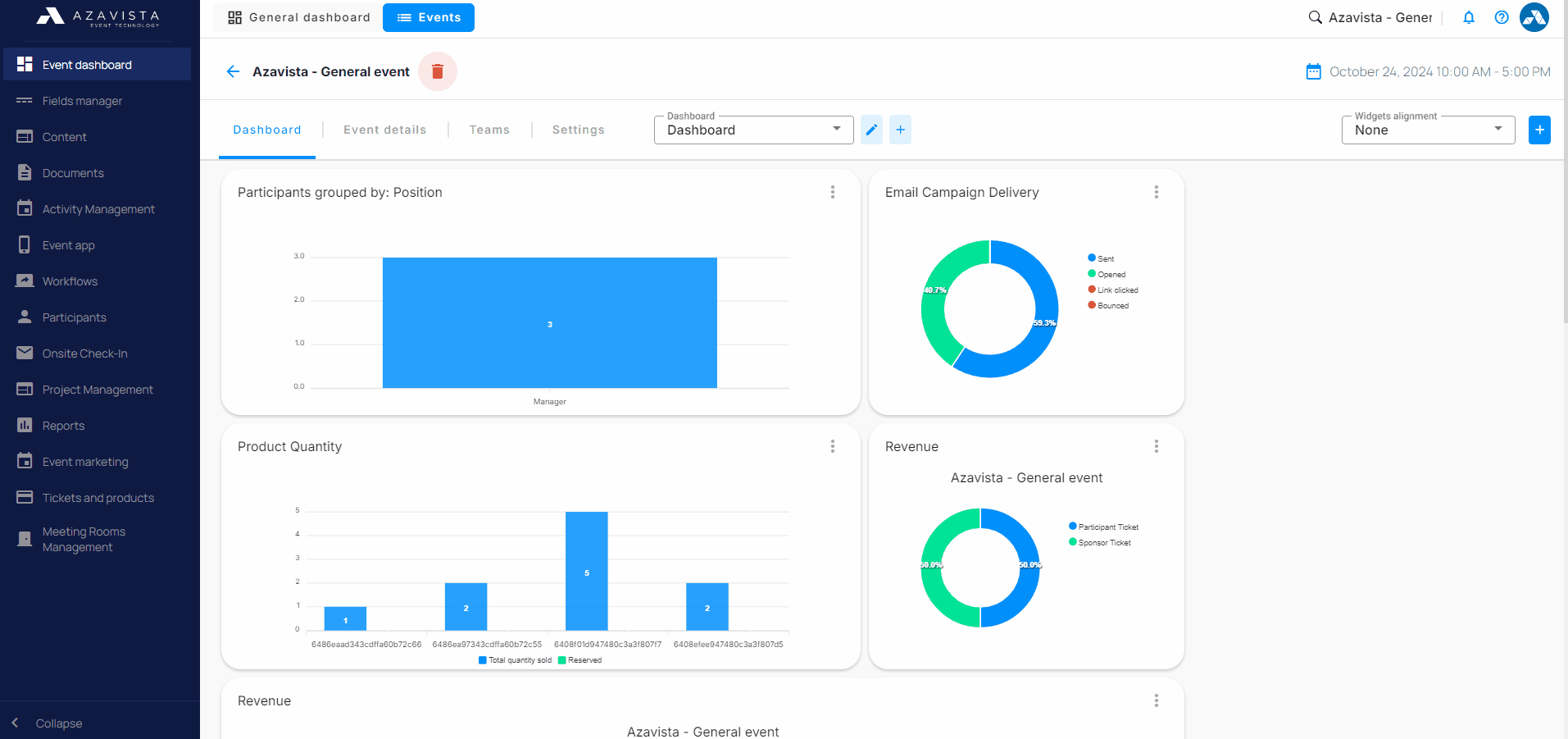1568x739 pixels.
Task: Delete the event with trash icon
Action: [x=438, y=71]
